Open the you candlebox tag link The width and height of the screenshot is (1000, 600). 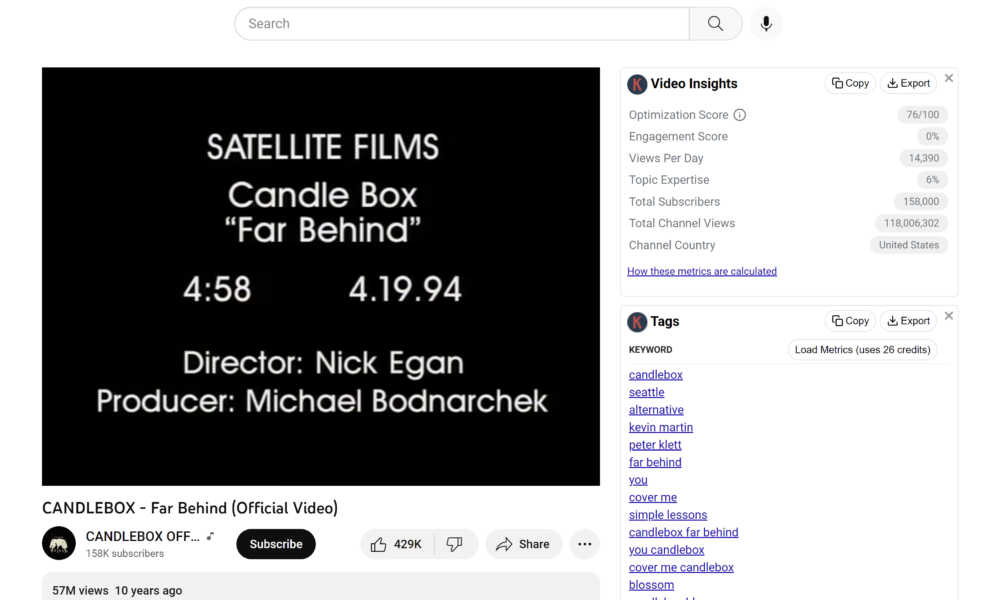[x=666, y=550]
